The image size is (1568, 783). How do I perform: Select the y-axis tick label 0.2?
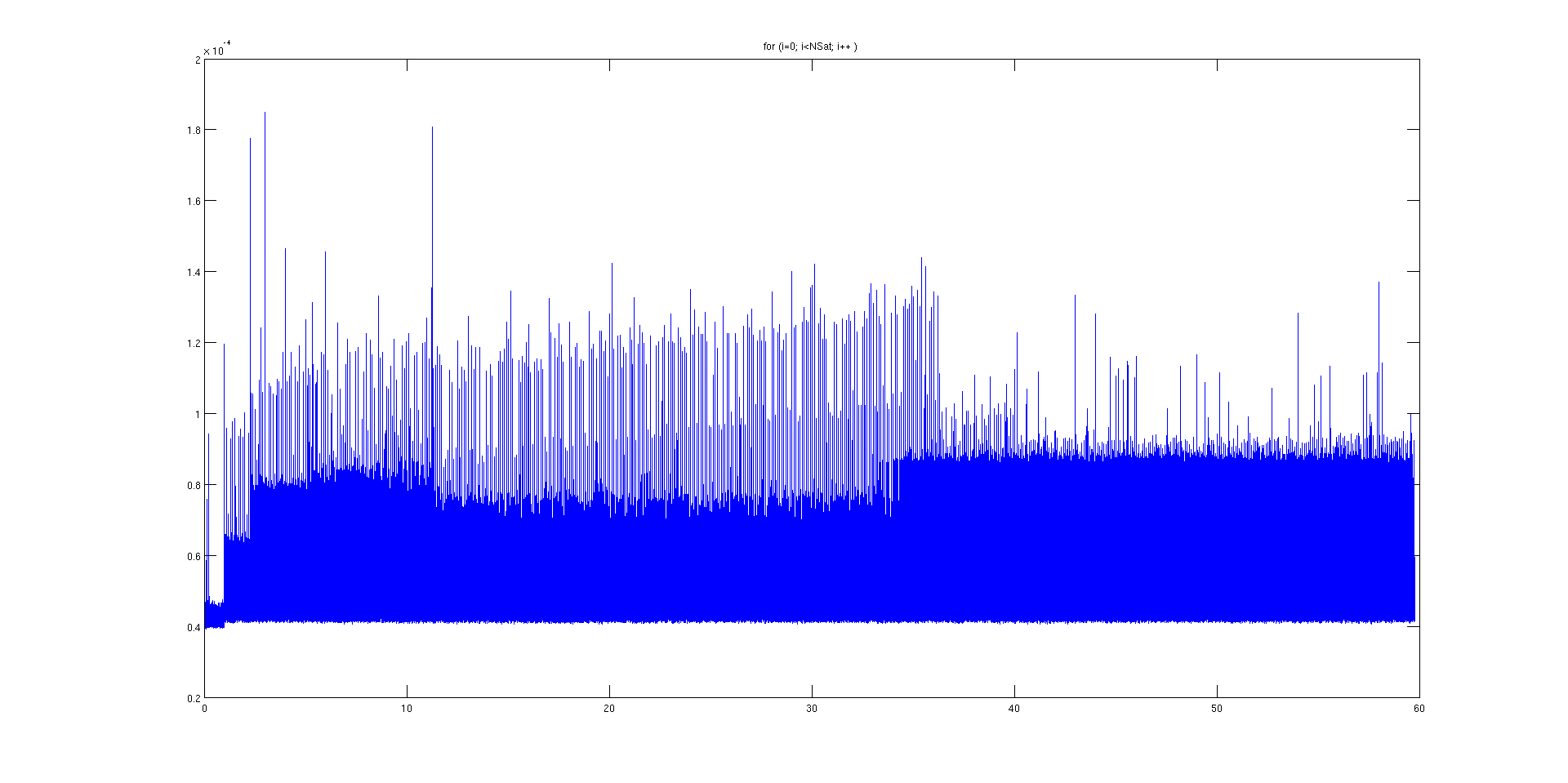click(194, 698)
